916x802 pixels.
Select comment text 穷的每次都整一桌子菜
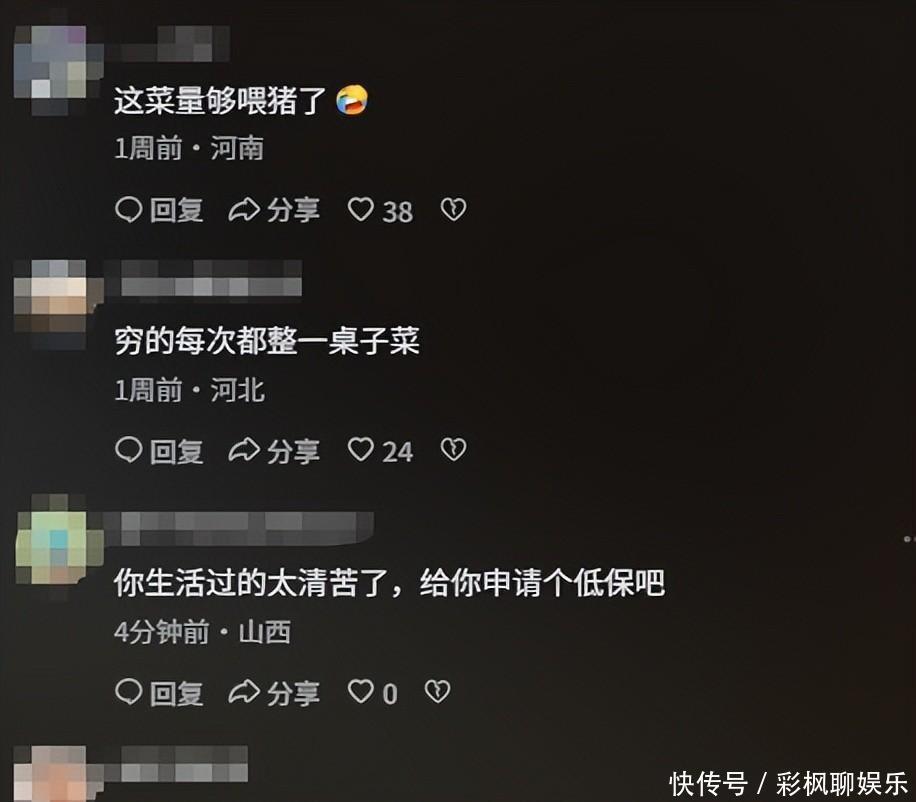266,341
